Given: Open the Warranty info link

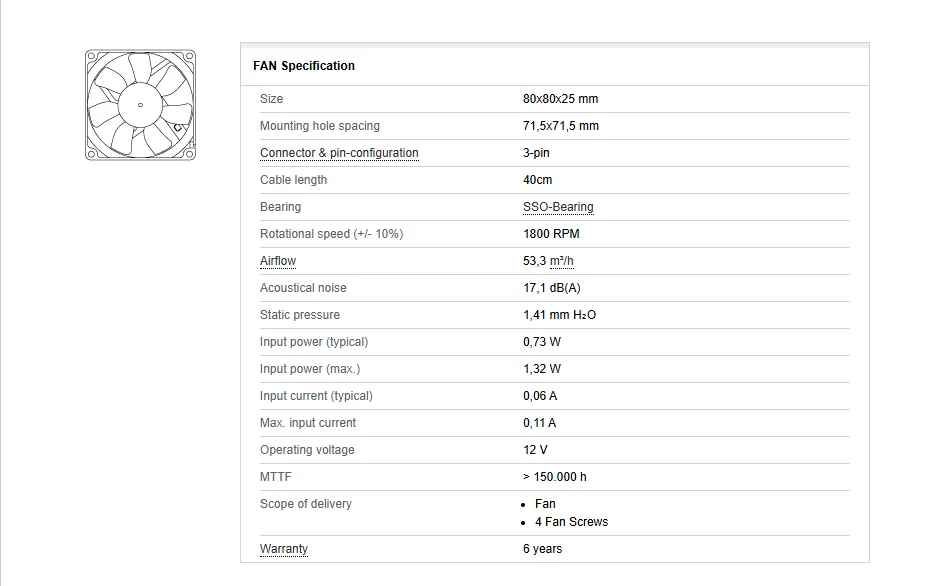Looking at the screenshot, I should coord(284,549).
